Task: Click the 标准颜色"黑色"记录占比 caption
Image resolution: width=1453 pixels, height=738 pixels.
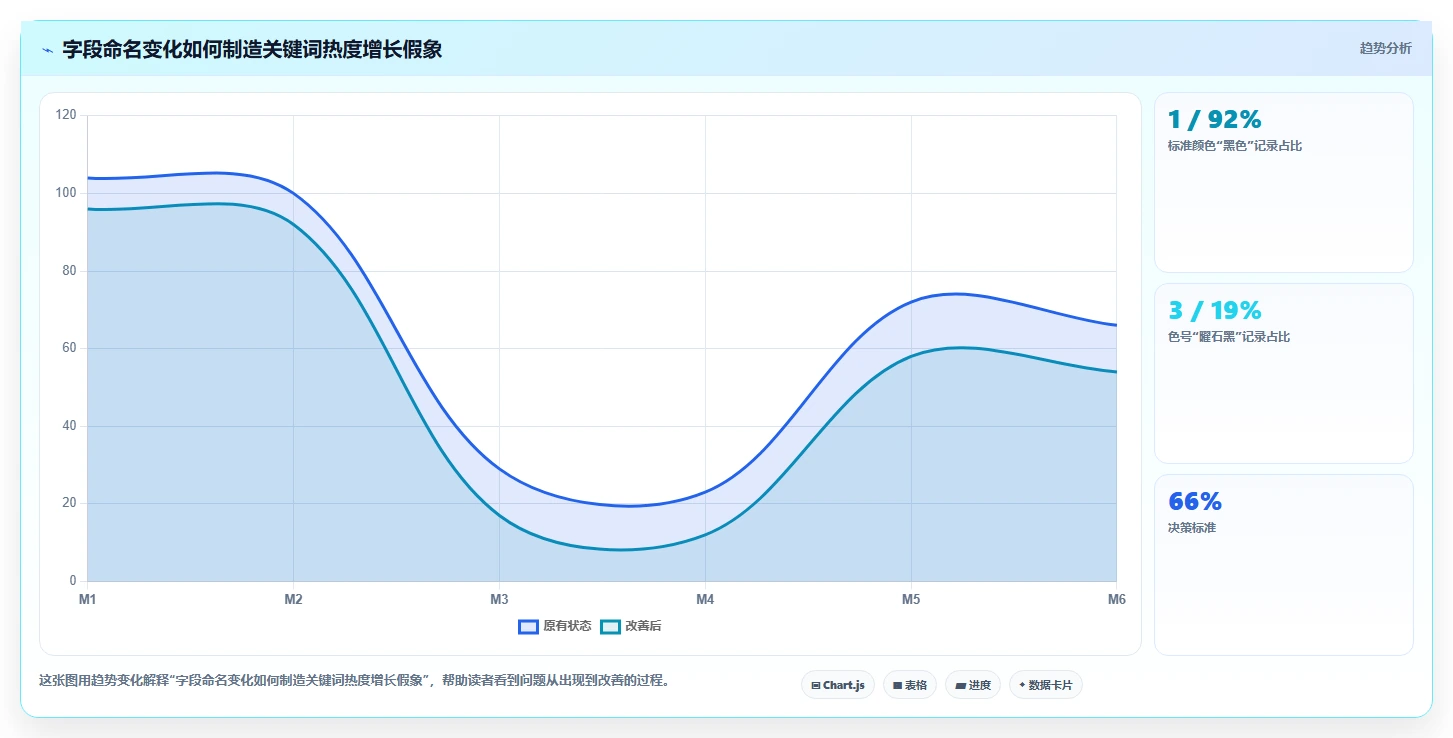Action: point(1235,146)
